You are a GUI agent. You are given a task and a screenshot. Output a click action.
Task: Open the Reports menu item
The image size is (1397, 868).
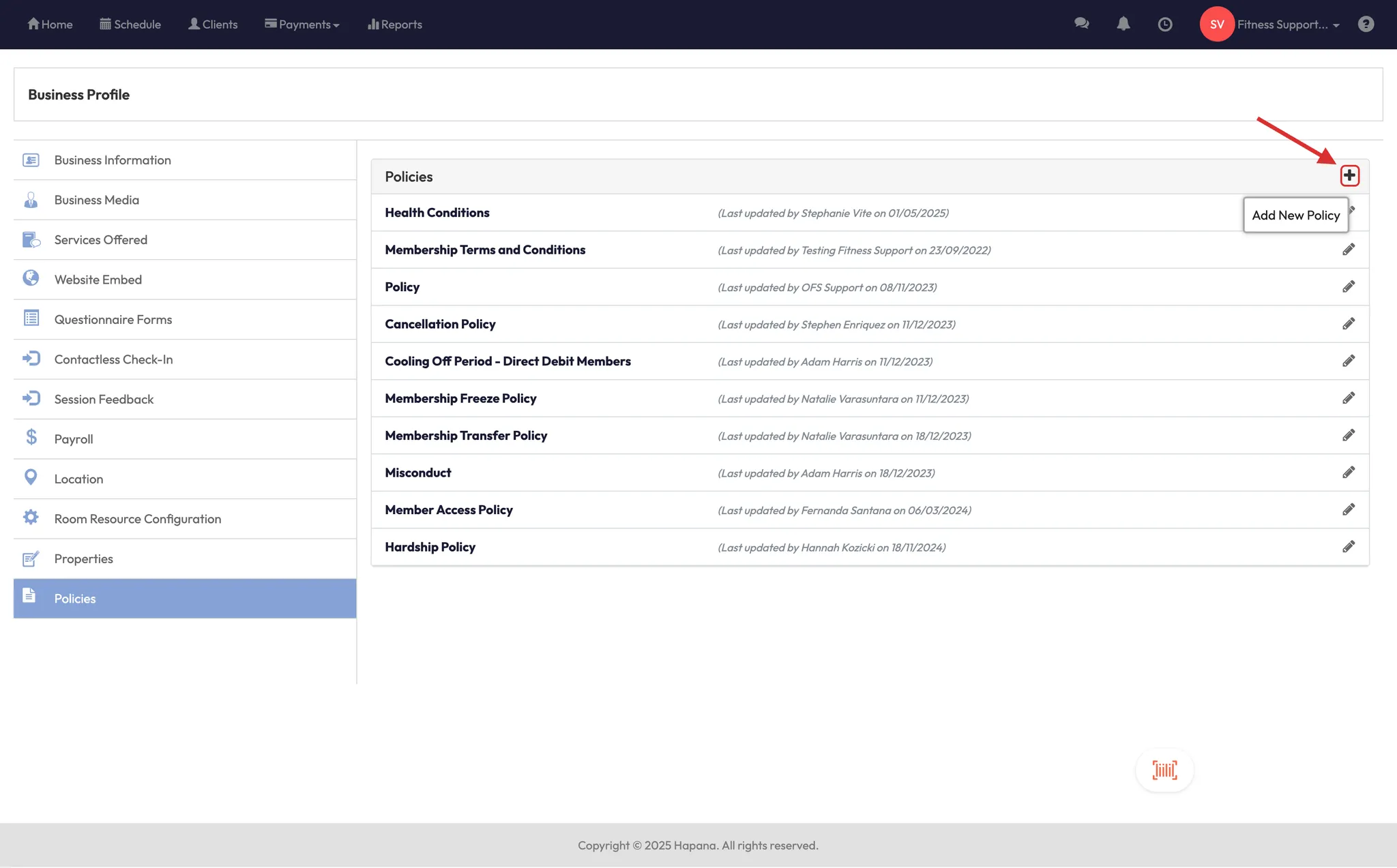[395, 25]
